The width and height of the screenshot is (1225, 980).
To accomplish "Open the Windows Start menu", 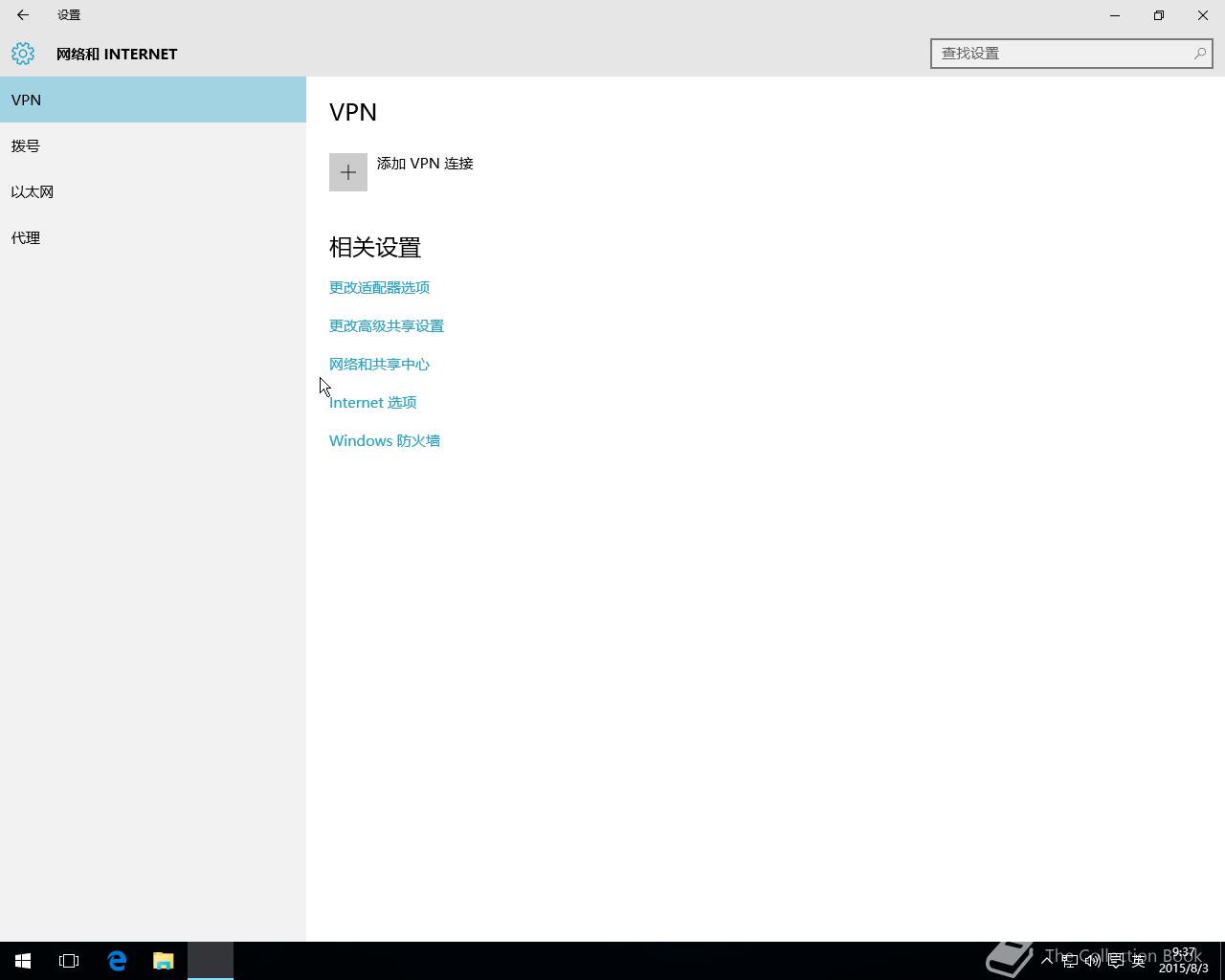I will point(23,961).
